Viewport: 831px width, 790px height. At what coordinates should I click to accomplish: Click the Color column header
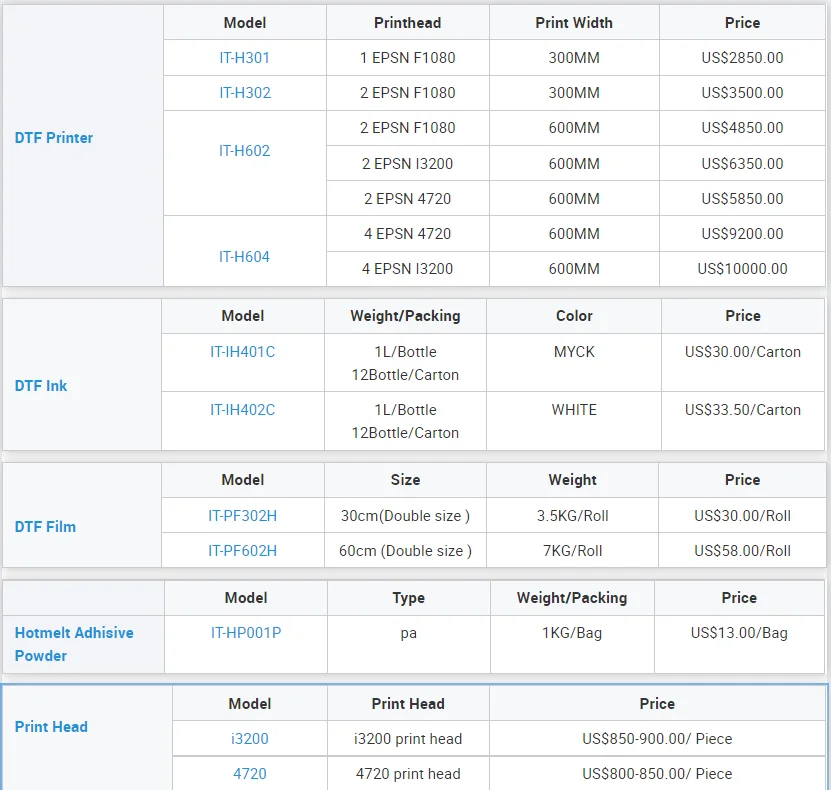coord(574,316)
